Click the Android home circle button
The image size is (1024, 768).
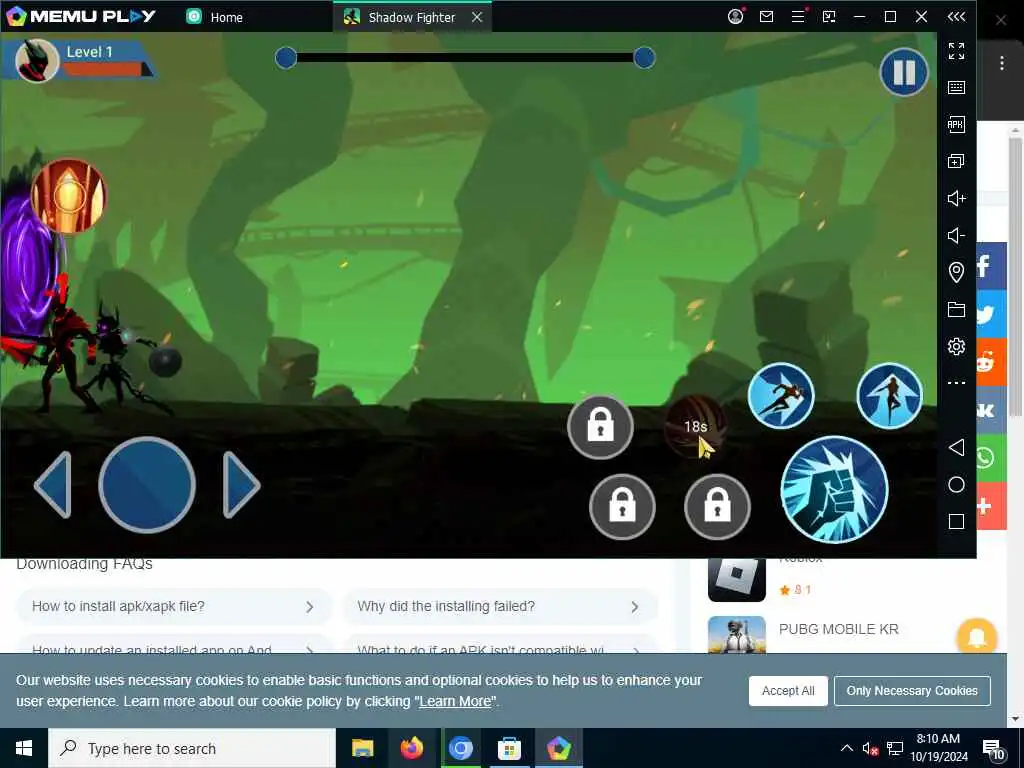pyautogui.click(x=956, y=485)
